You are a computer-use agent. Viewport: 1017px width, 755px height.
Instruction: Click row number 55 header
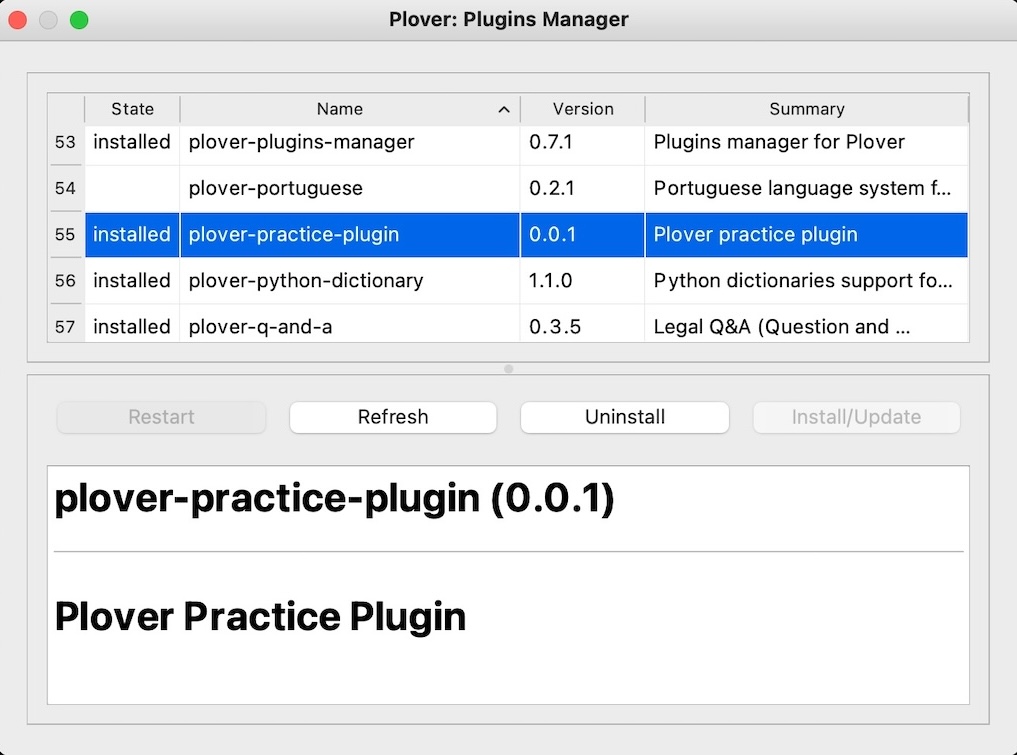tap(66, 235)
